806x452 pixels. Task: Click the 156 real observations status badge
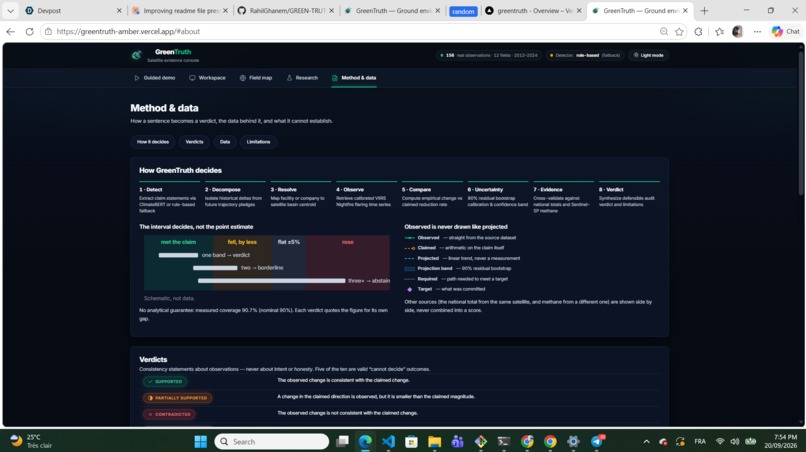pos(488,55)
